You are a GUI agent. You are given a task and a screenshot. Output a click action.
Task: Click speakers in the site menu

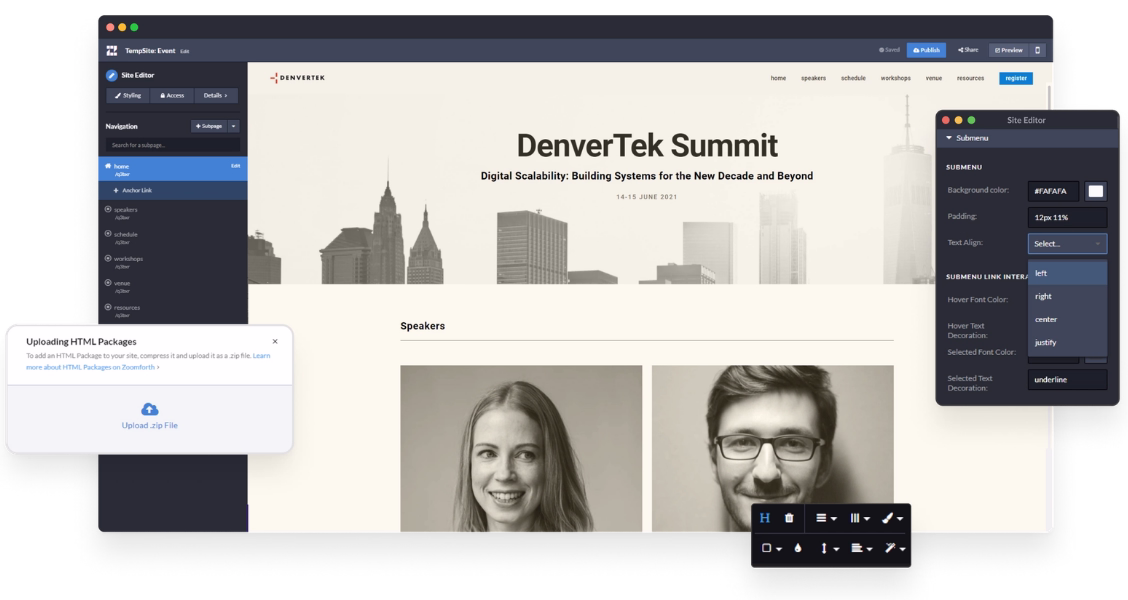tap(814, 78)
